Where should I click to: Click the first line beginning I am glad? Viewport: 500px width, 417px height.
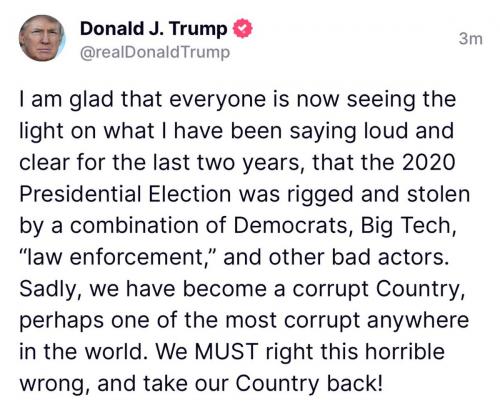tap(237, 99)
